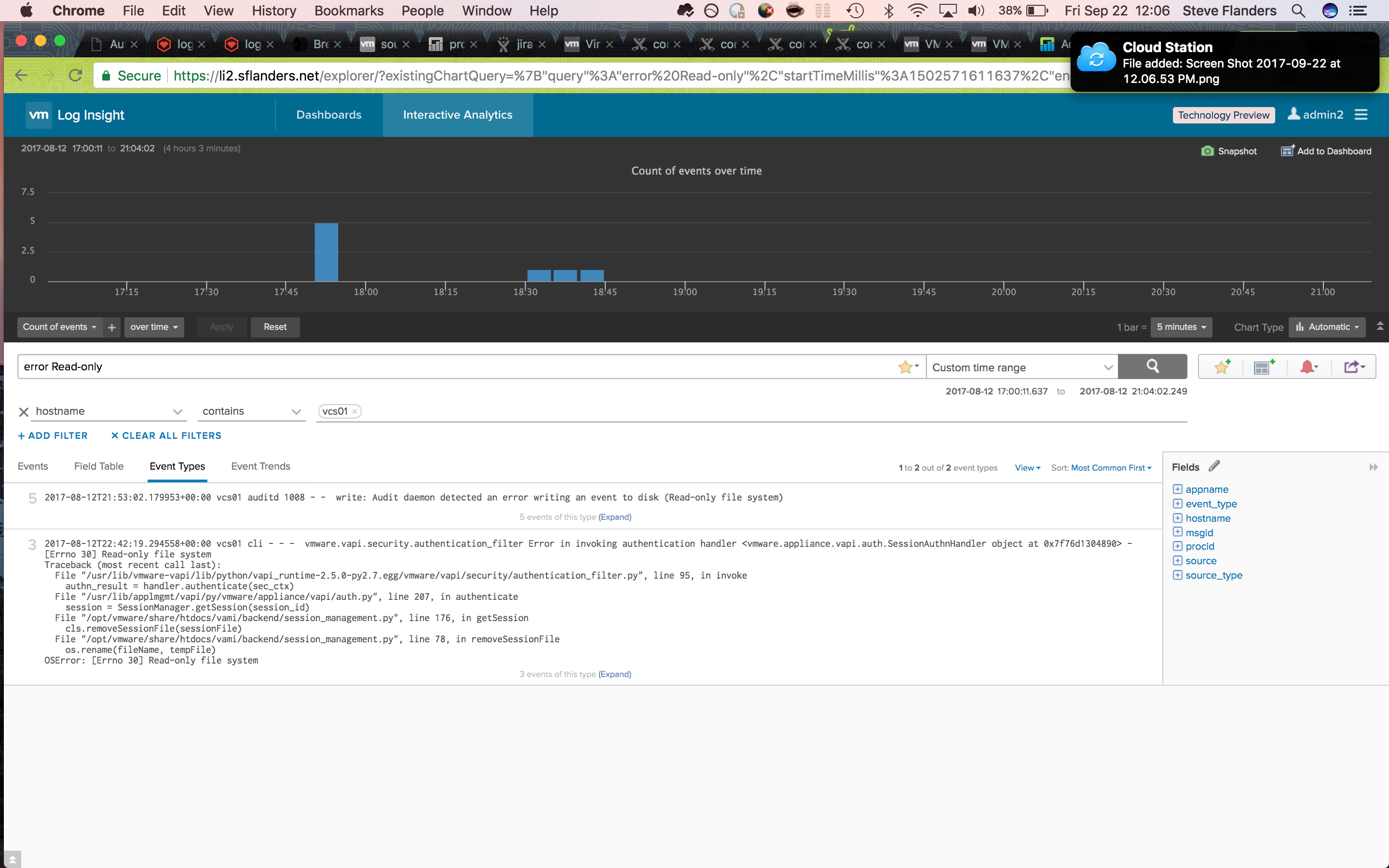The image size is (1389, 868).
Task: Click the add to favorites star icon
Action: click(1221, 367)
